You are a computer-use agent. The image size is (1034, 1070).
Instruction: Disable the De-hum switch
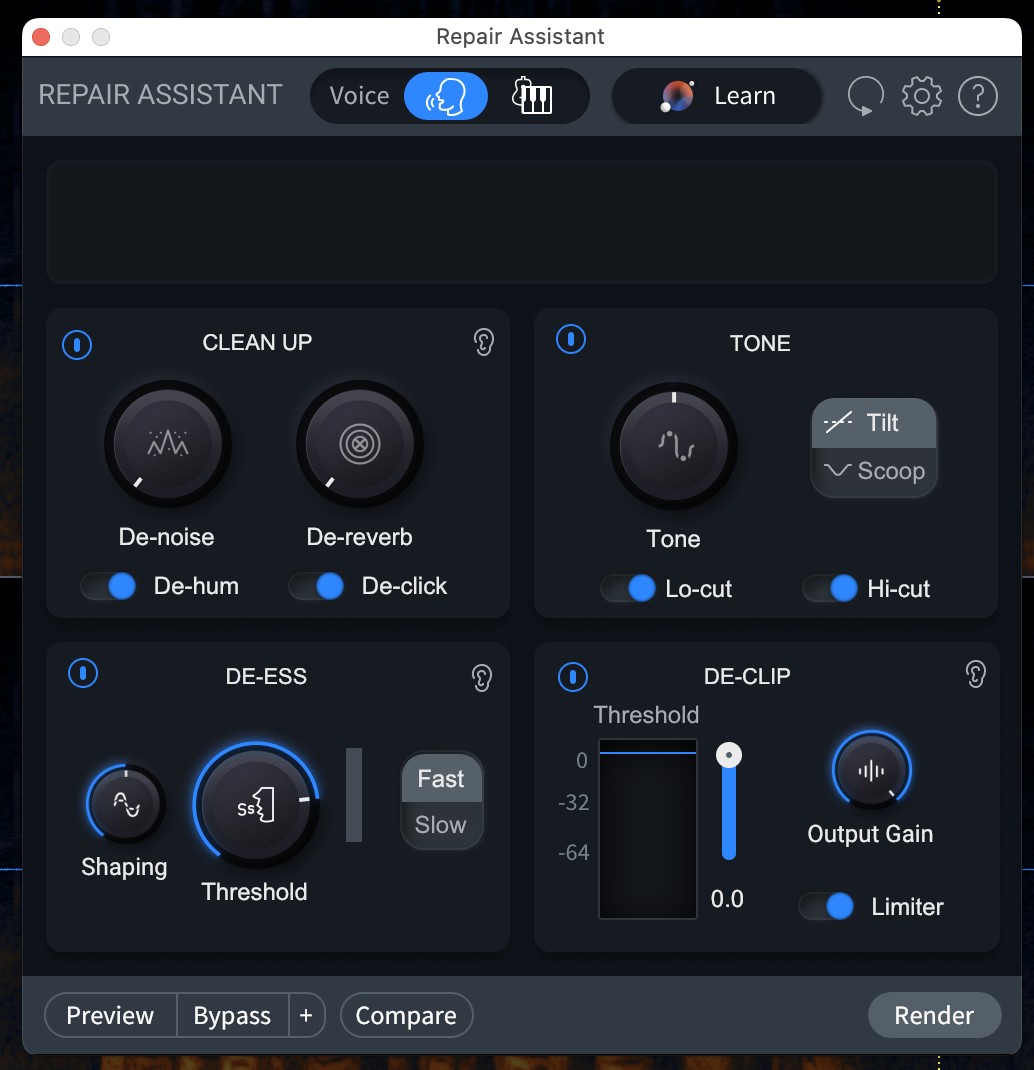coord(109,586)
